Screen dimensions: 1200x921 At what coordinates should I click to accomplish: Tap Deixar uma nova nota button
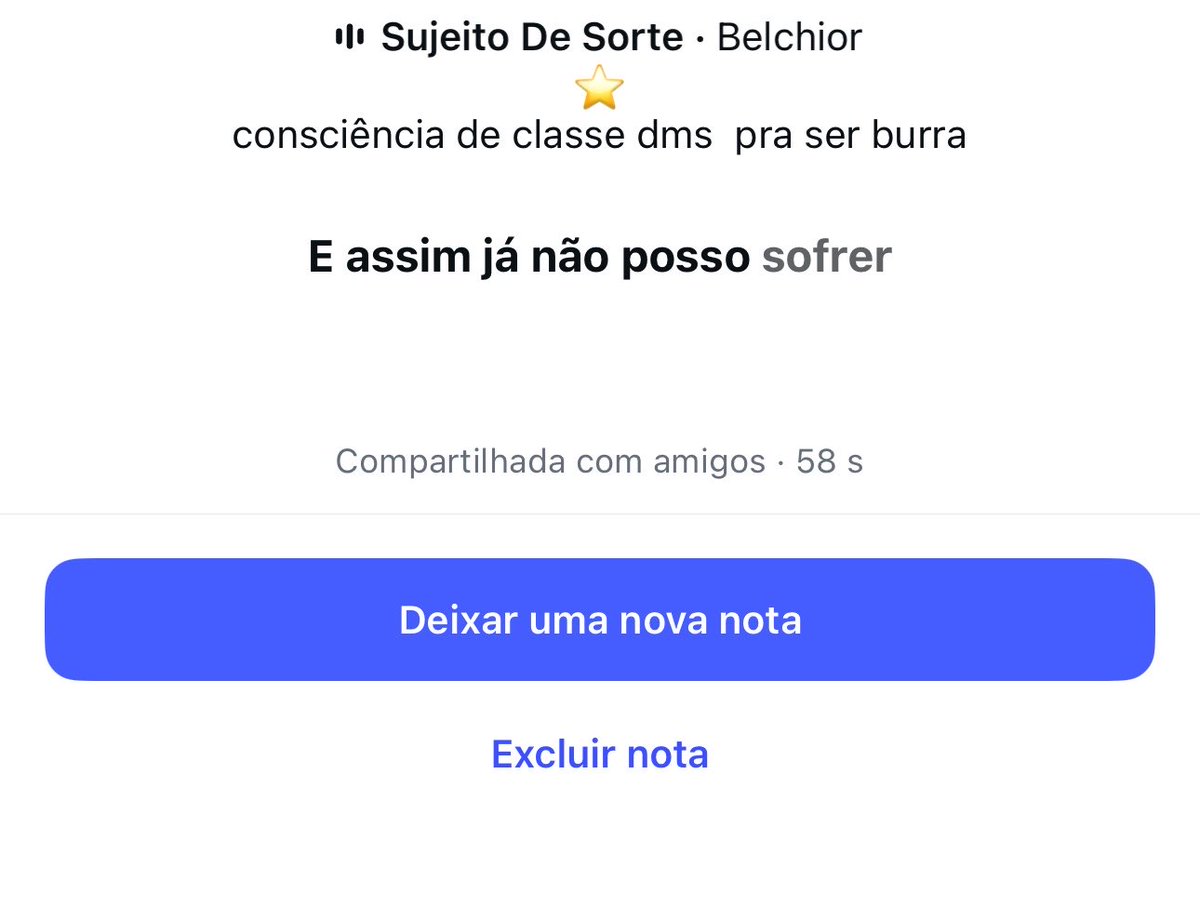[x=600, y=620]
